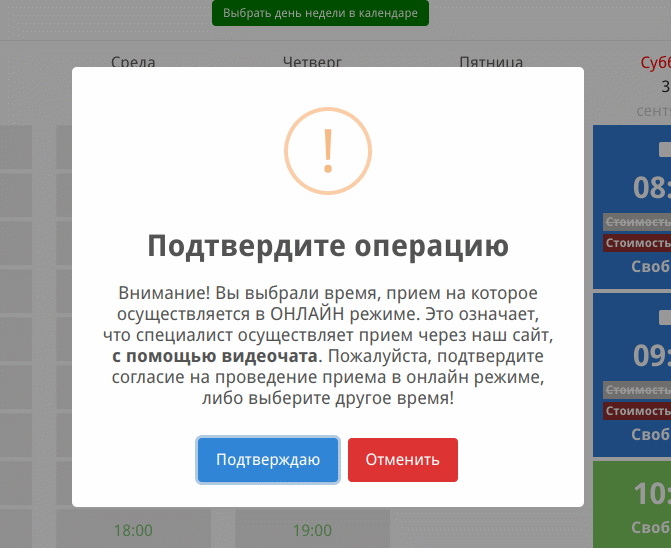Image resolution: width=671 pixels, height=548 pixels.
Task: Click the white icon in the 09 slot
Action: pyautogui.click(x=664, y=317)
